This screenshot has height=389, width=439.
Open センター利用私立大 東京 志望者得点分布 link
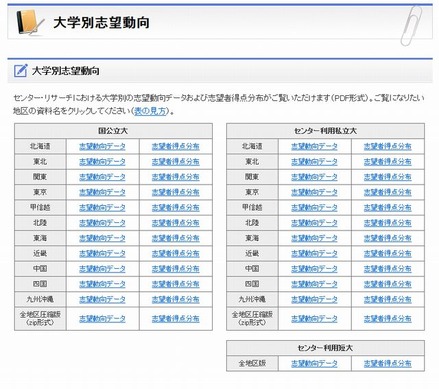[387, 192]
